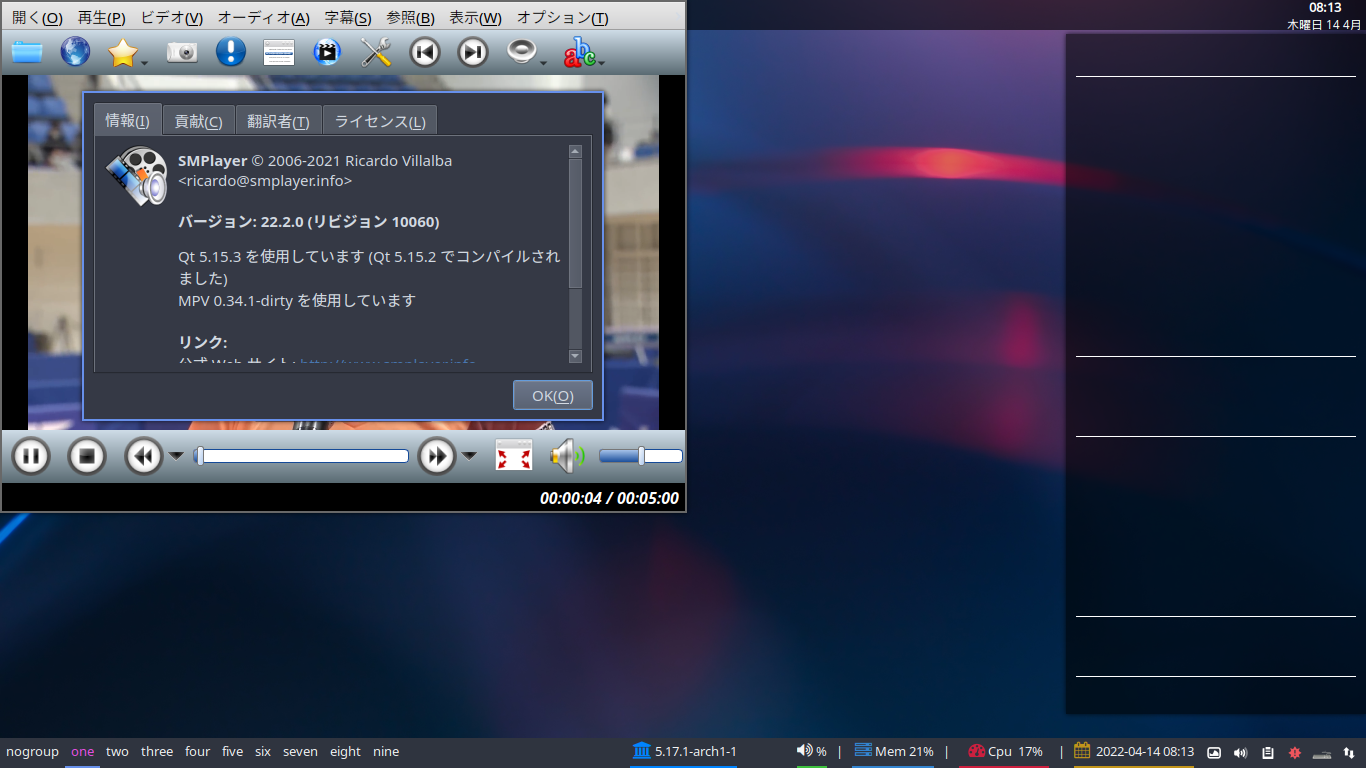
Task: Open the 字幕(S) menu
Action: 348,18
